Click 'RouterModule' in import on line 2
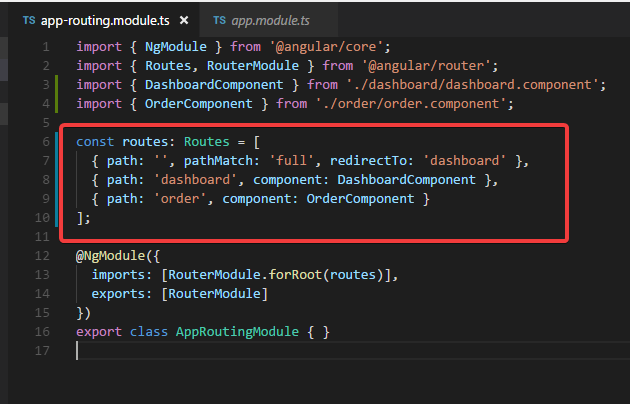This screenshot has height=404, width=630. pyautogui.click(x=252, y=66)
